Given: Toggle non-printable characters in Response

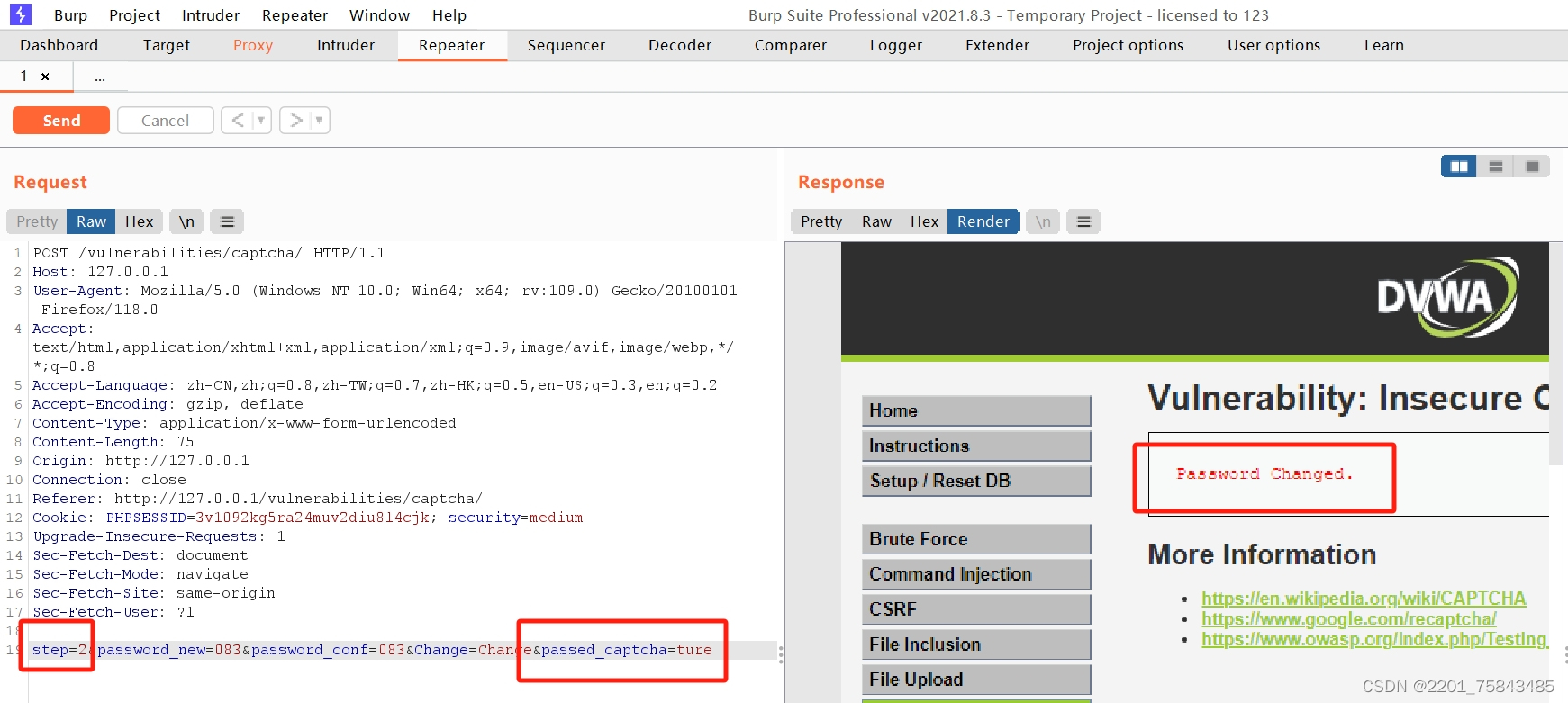Looking at the screenshot, I should point(1043,221).
